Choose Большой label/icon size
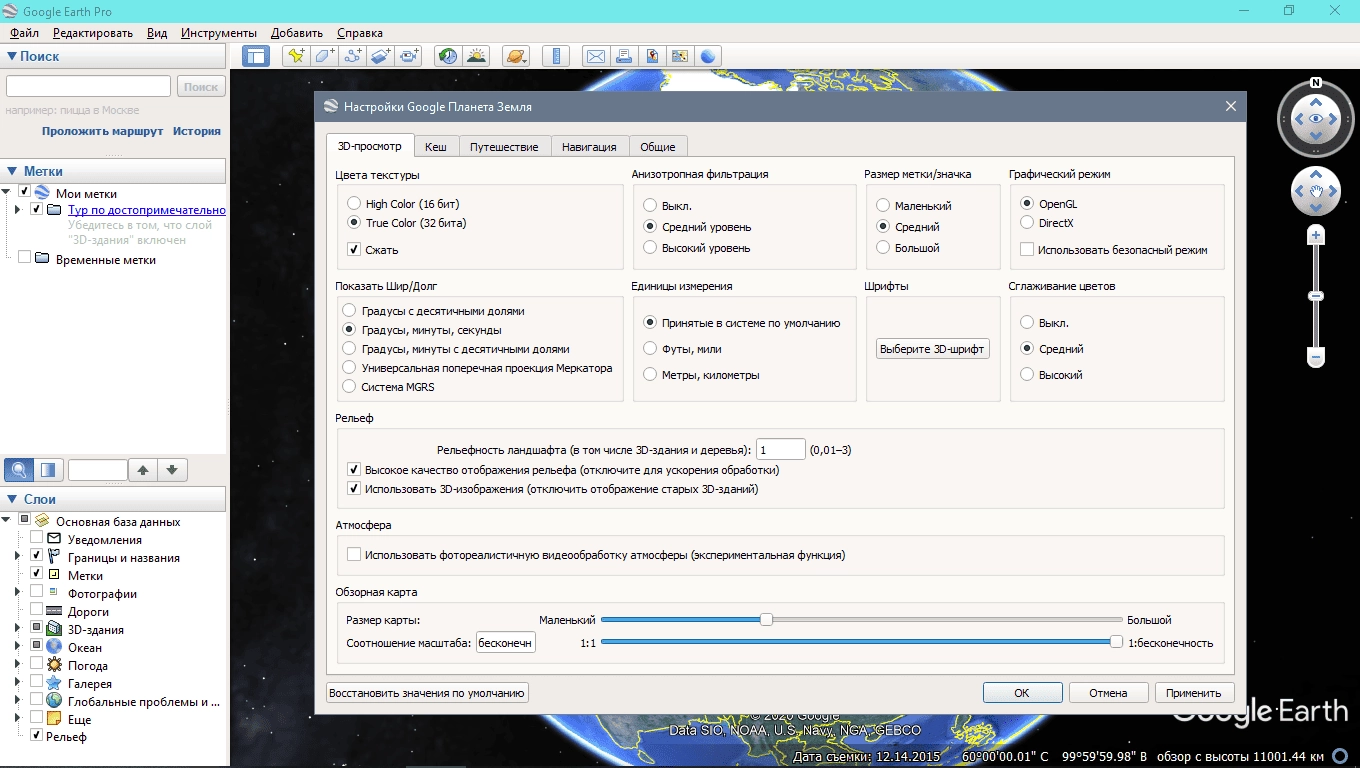Viewport: 1360px width, 768px height. click(x=882, y=247)
